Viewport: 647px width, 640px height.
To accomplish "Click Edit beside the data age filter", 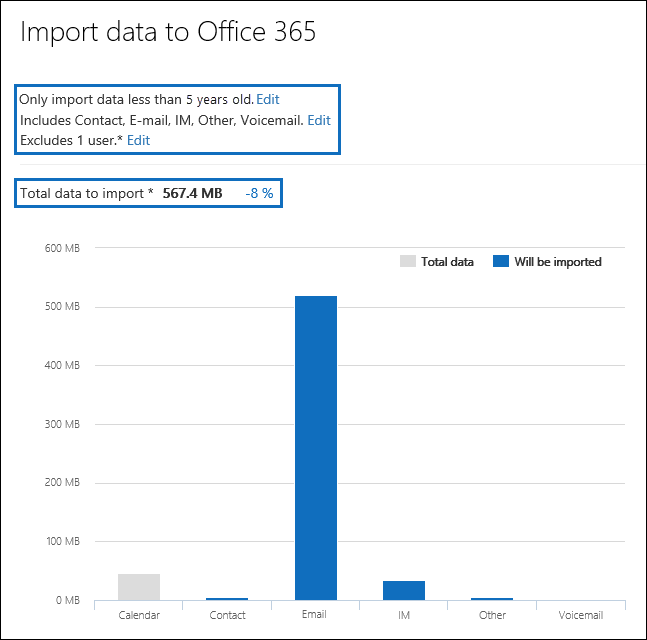I will pos(268,100).
